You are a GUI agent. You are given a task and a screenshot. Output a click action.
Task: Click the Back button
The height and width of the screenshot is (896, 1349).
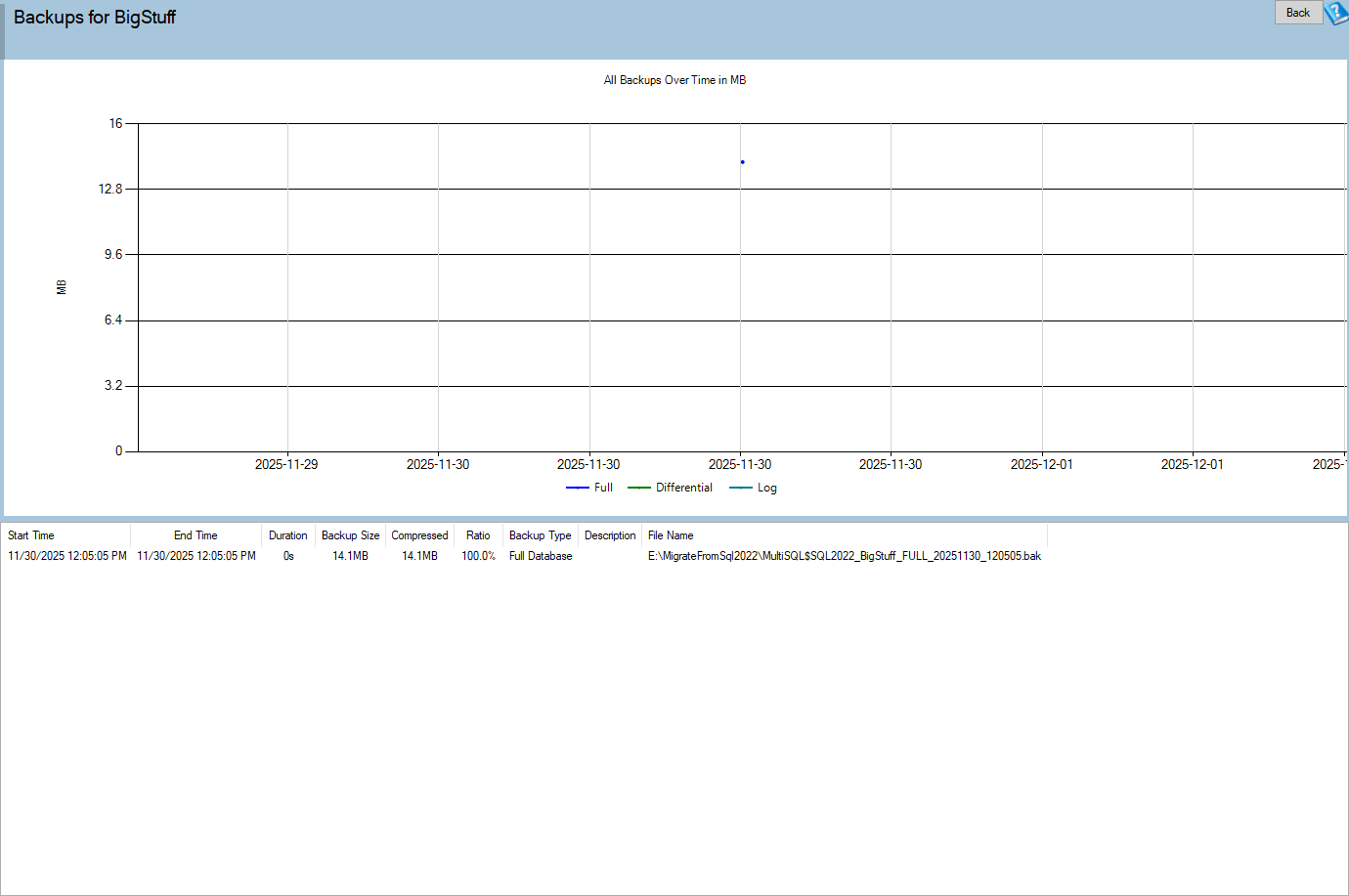1298,13
